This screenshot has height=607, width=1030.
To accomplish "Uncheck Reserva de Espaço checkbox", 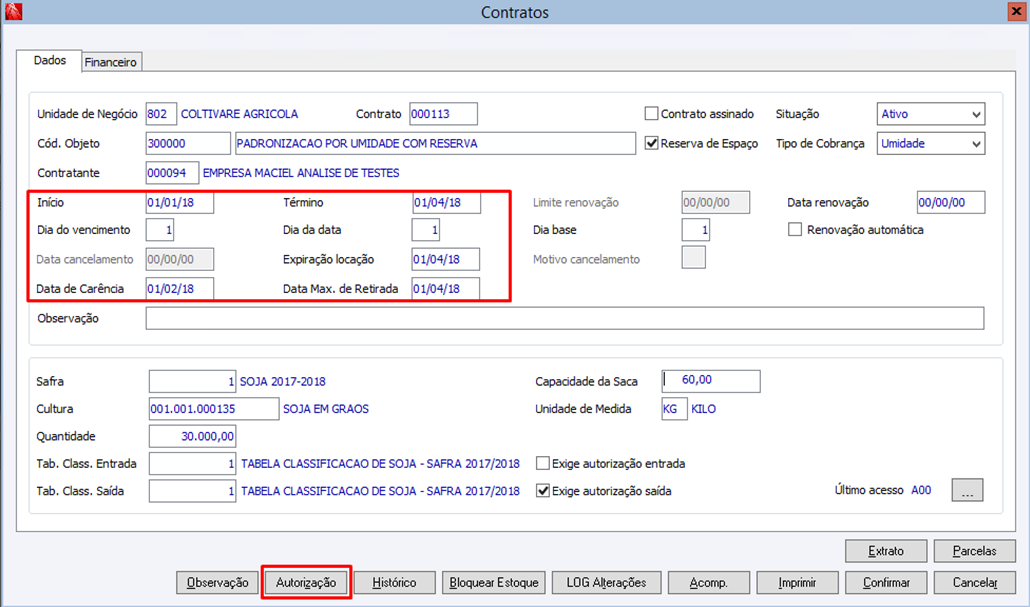I will coord(652,143).
